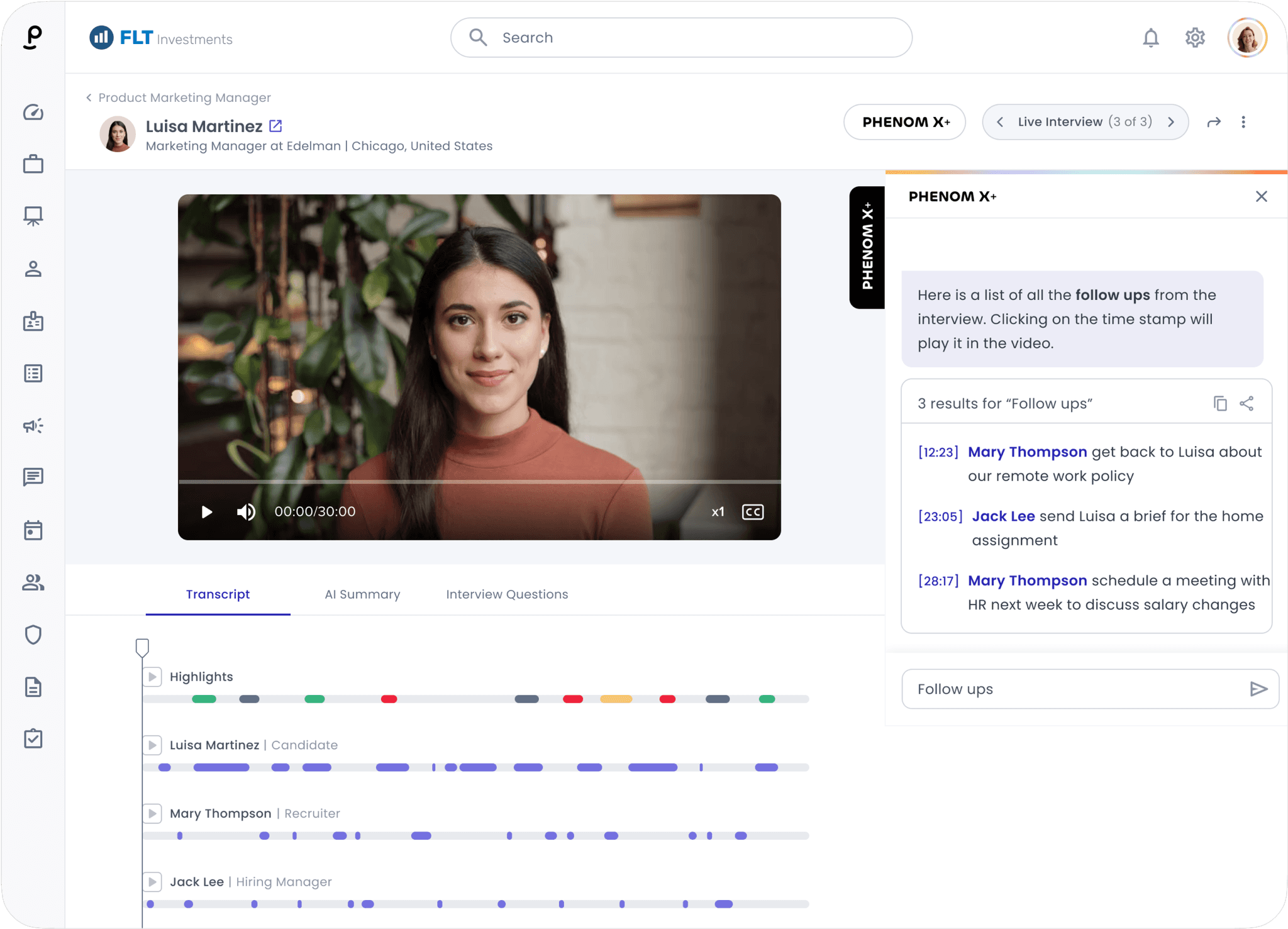Open Luisa Martinez profile in new window
1288x929 pixels.
pos(275,126)
